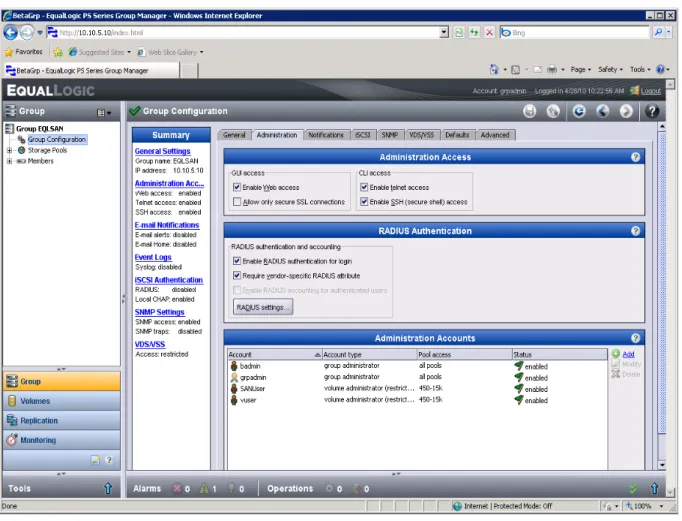
Task: Click the vertical scrollbar in configuration pane
Action: [662, 294]
